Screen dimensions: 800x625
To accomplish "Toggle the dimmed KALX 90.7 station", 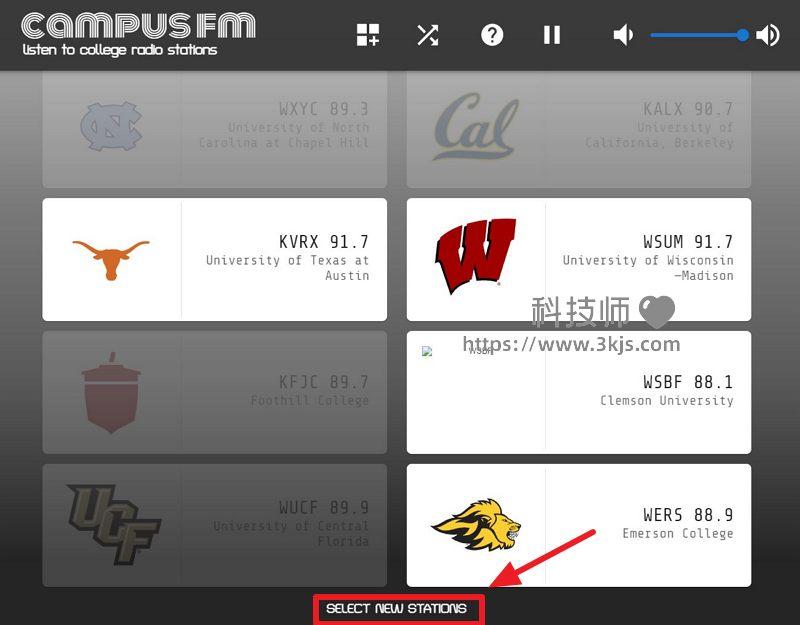I will 579,130.
